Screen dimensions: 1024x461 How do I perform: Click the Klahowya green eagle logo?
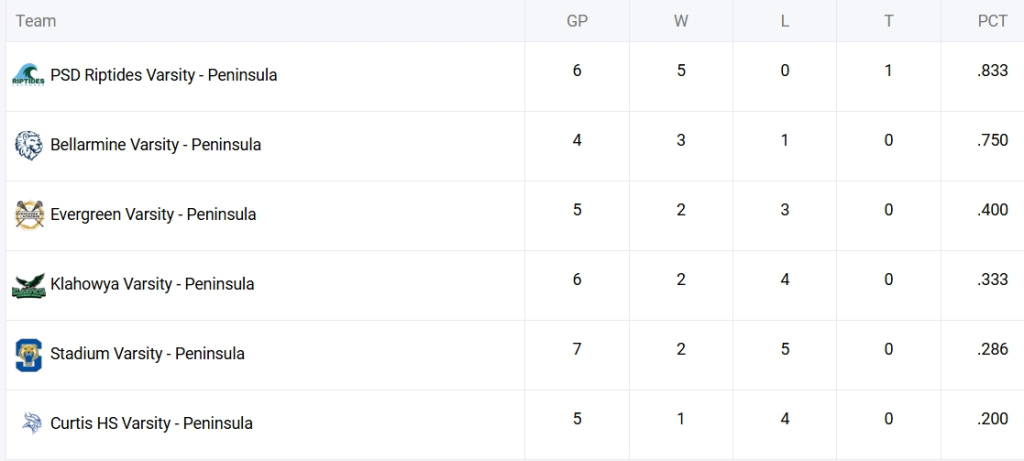pyautogui.click(x=28, y=284)
